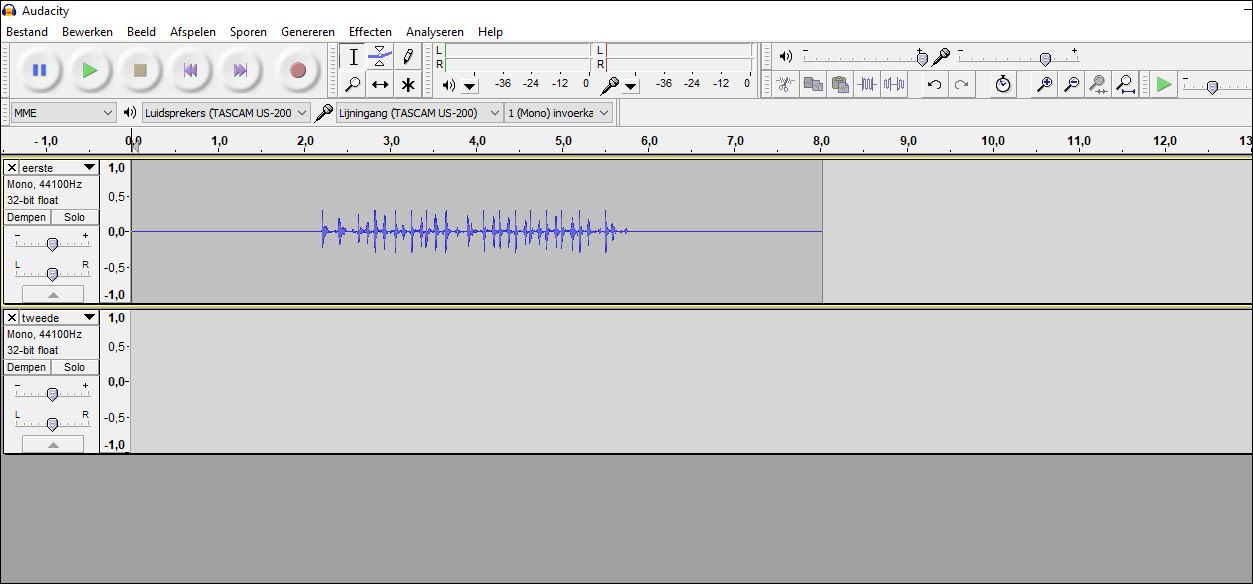Click the Play-at-speed green arrow
Image resolution: width=1253 pixels, height=584 pixels.
[x=1163, y=84]
